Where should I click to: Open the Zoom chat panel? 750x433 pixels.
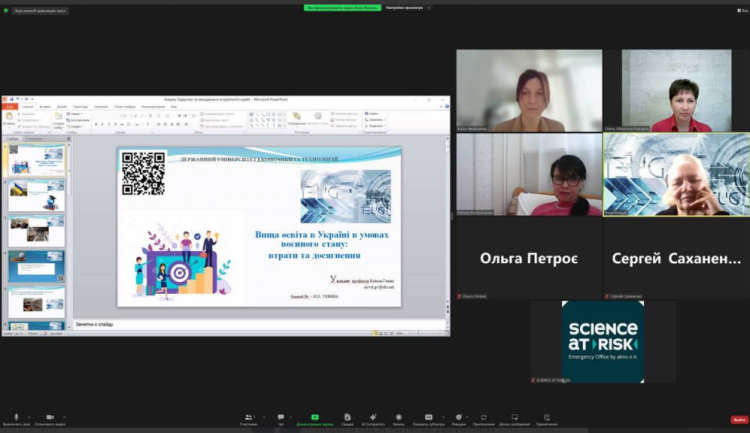click(x=281, y=417)
